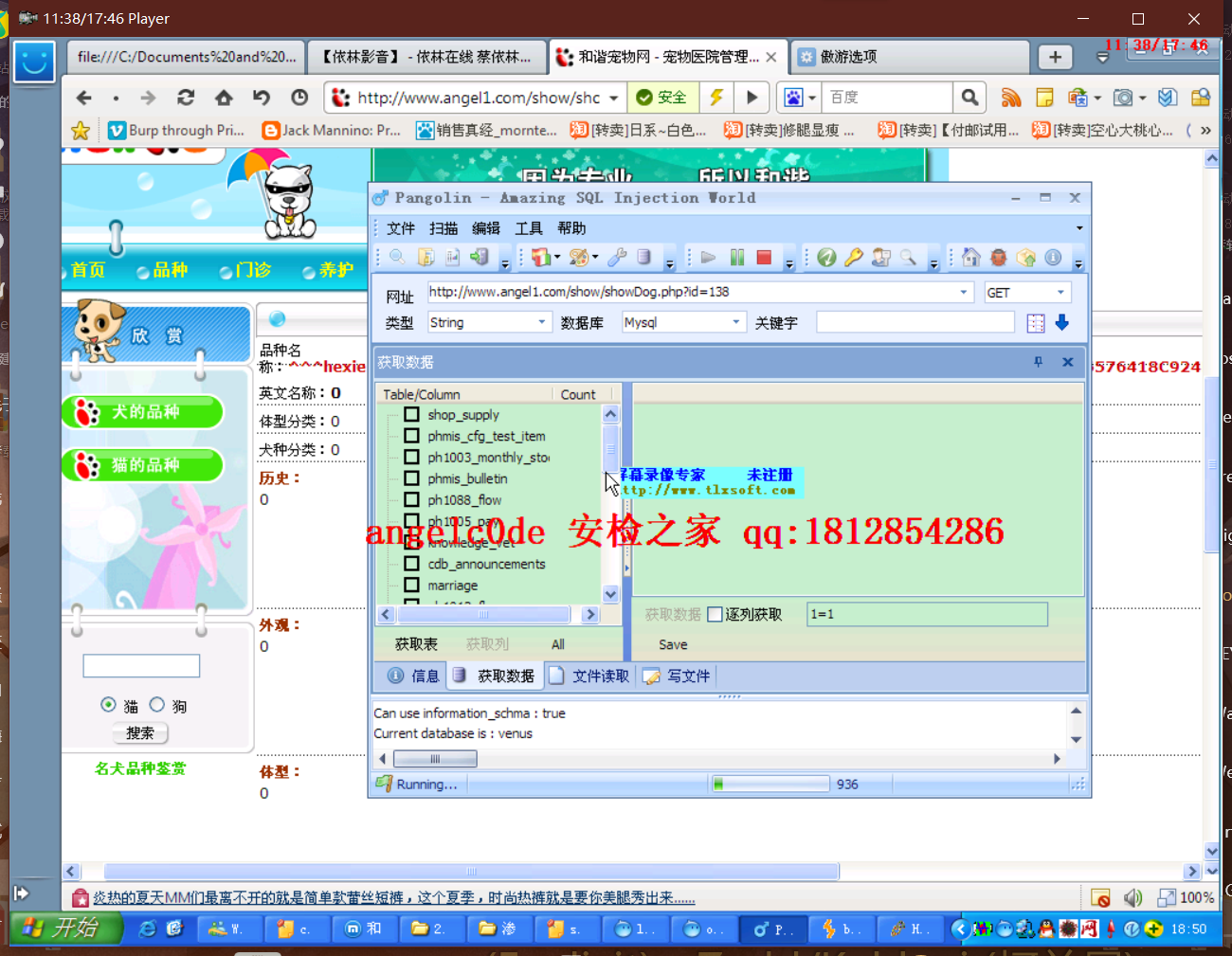The image size is (1232, 956).
Task: Check the shop_supply table checkbox
Action: (x=411, y=414)
